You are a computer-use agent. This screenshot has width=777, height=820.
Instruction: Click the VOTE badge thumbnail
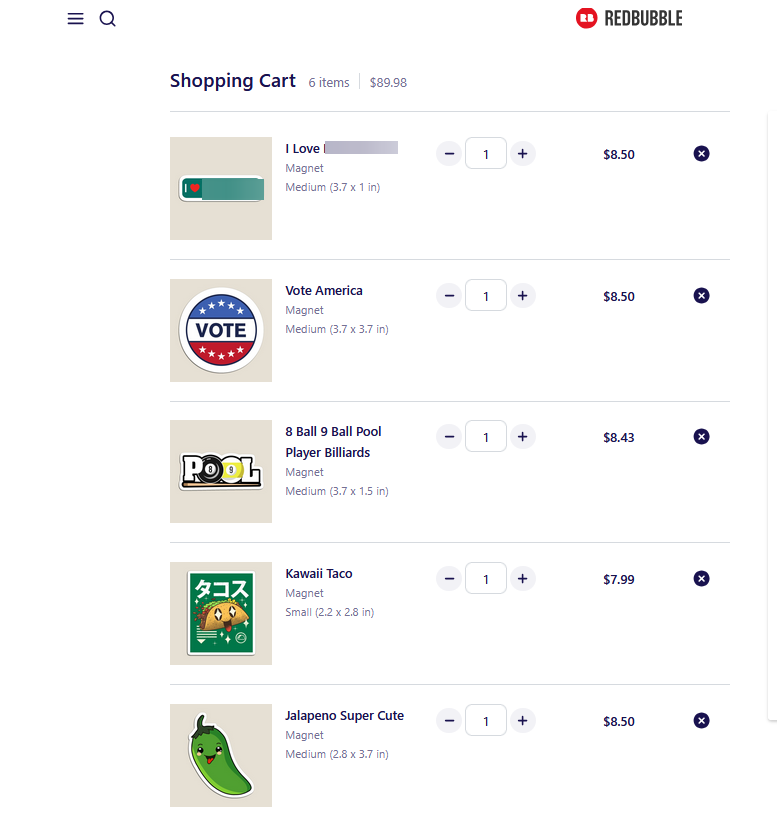pos(221,330)
